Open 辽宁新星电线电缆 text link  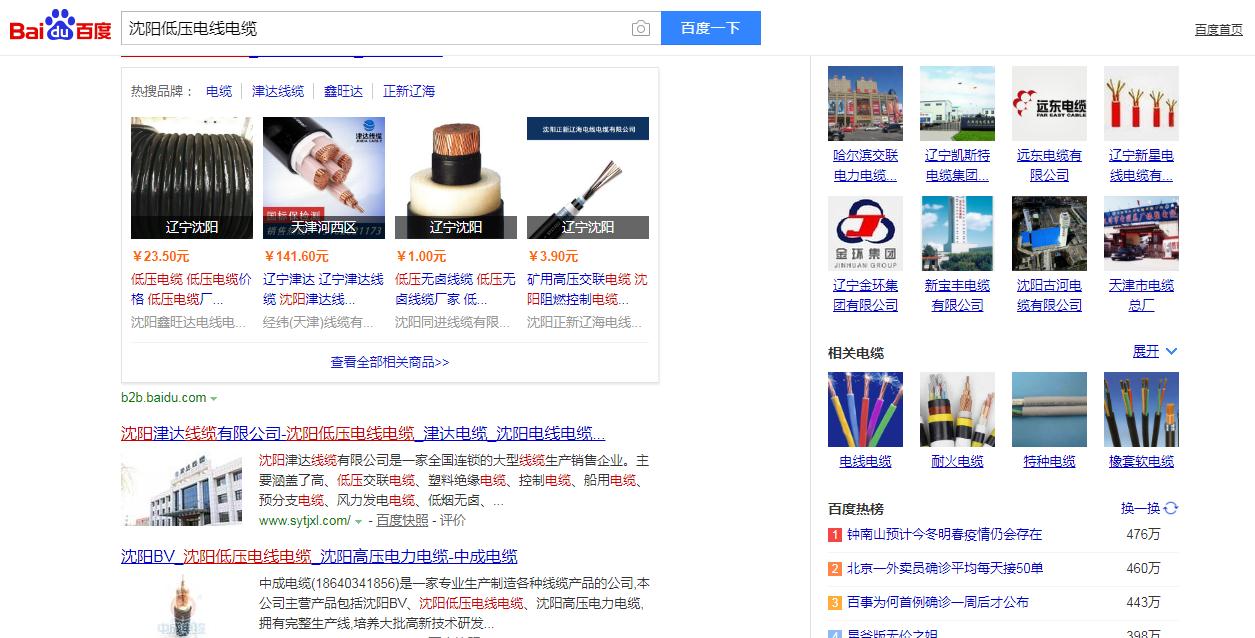pyautogui.click(x=1142, y=165)
